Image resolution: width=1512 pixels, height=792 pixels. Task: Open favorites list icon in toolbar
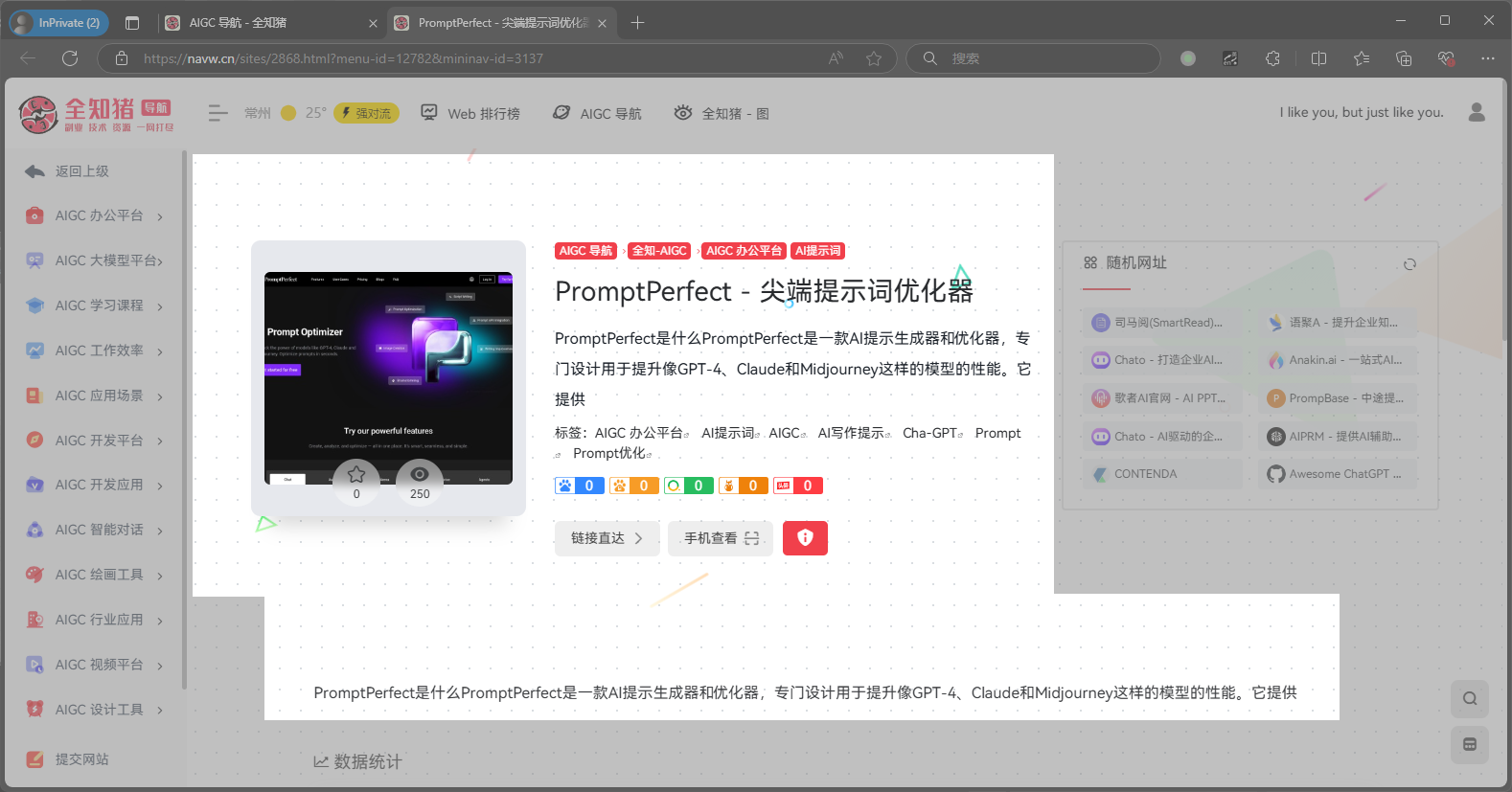coord(1362,58)
